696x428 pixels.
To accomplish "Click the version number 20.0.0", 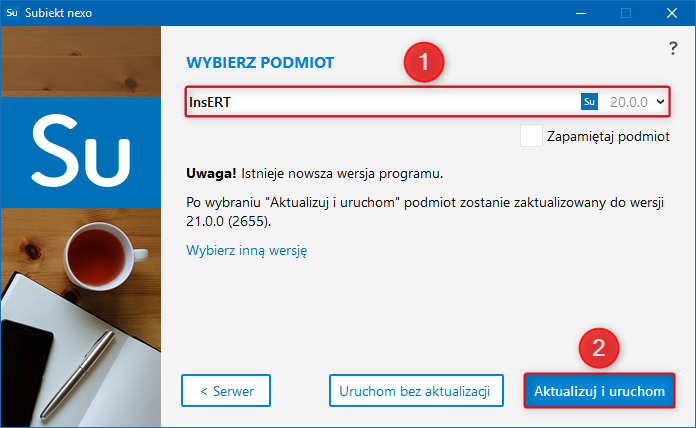I will [x=629, y=102].
